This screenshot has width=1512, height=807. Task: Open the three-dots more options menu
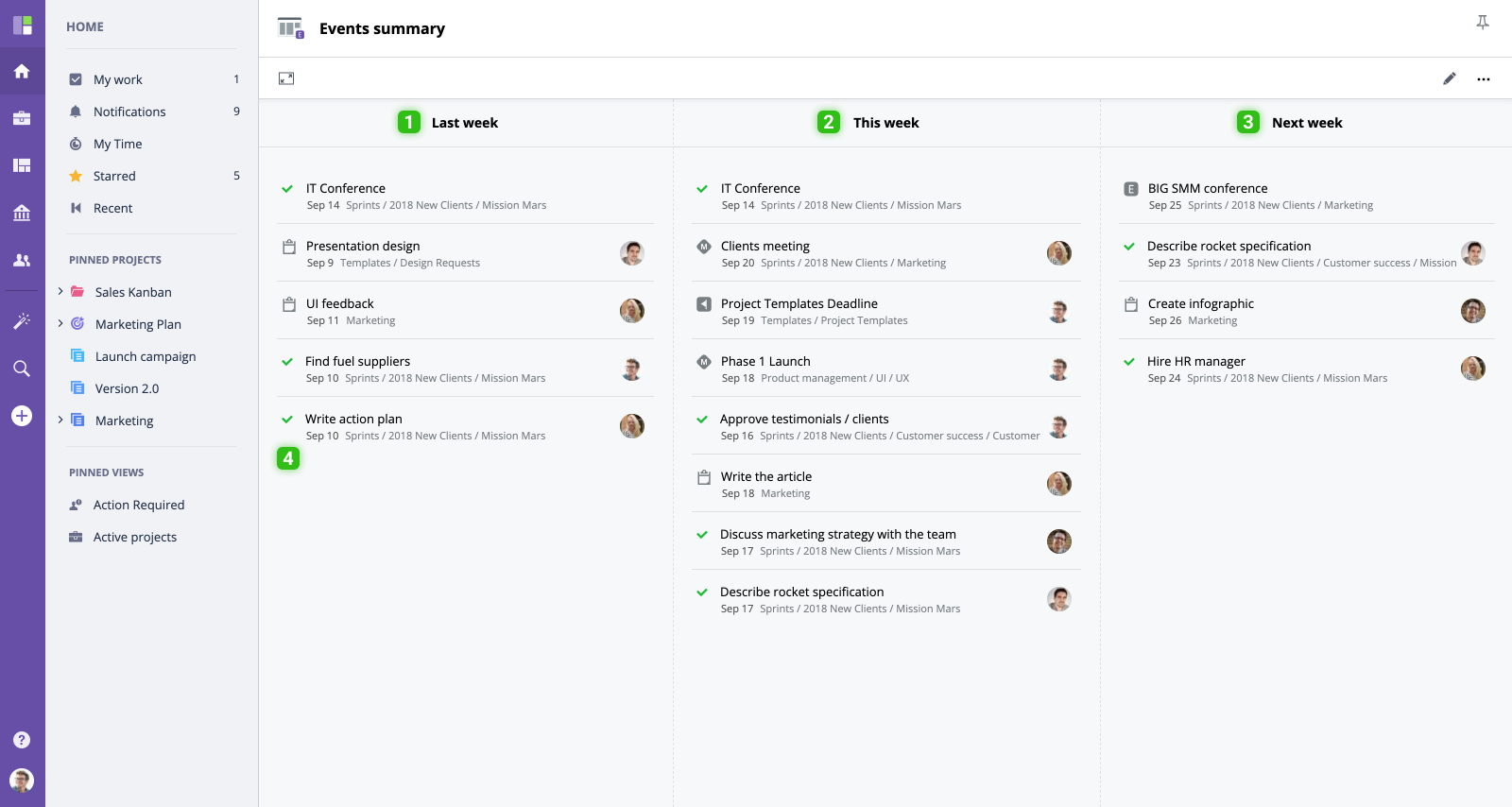pos(1484,79)
